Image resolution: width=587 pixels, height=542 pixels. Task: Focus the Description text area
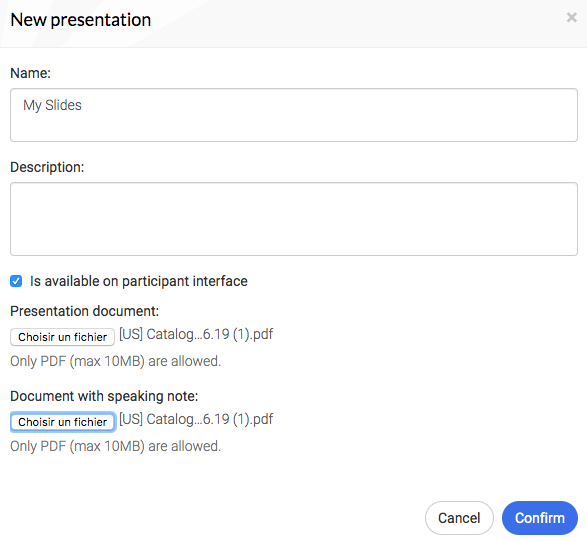294,219
